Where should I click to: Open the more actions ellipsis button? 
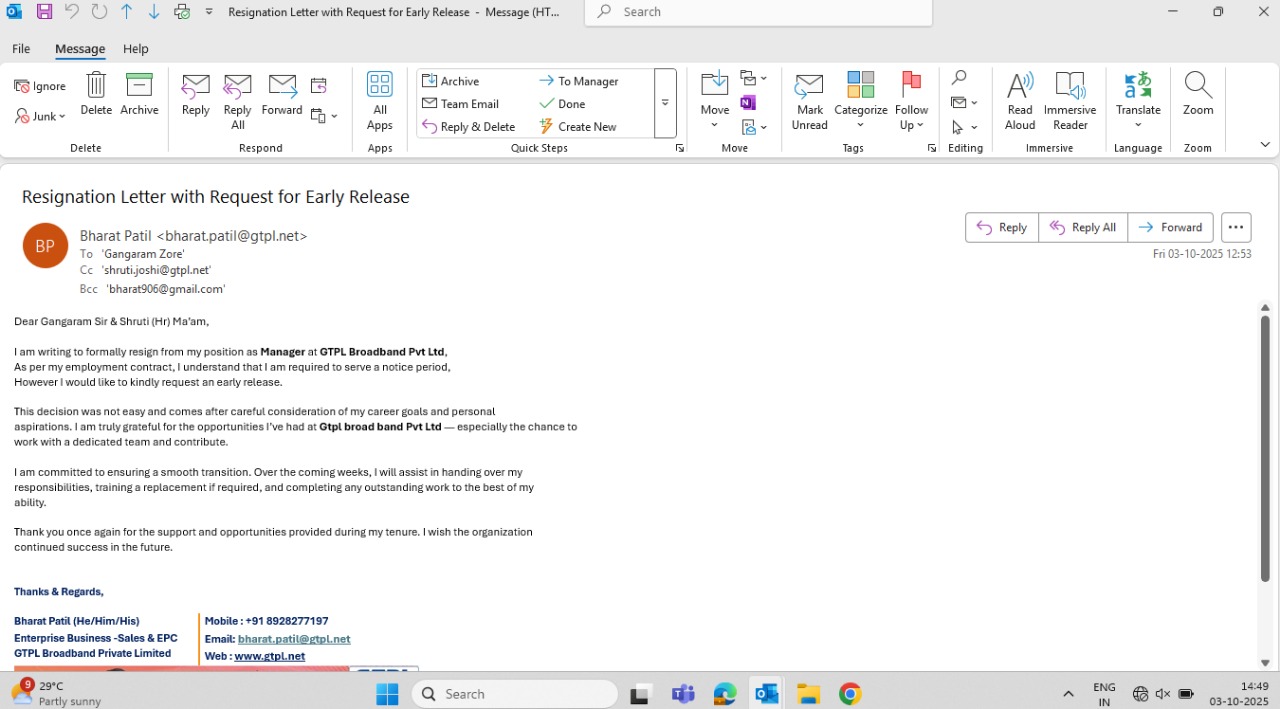[1236, 227]
